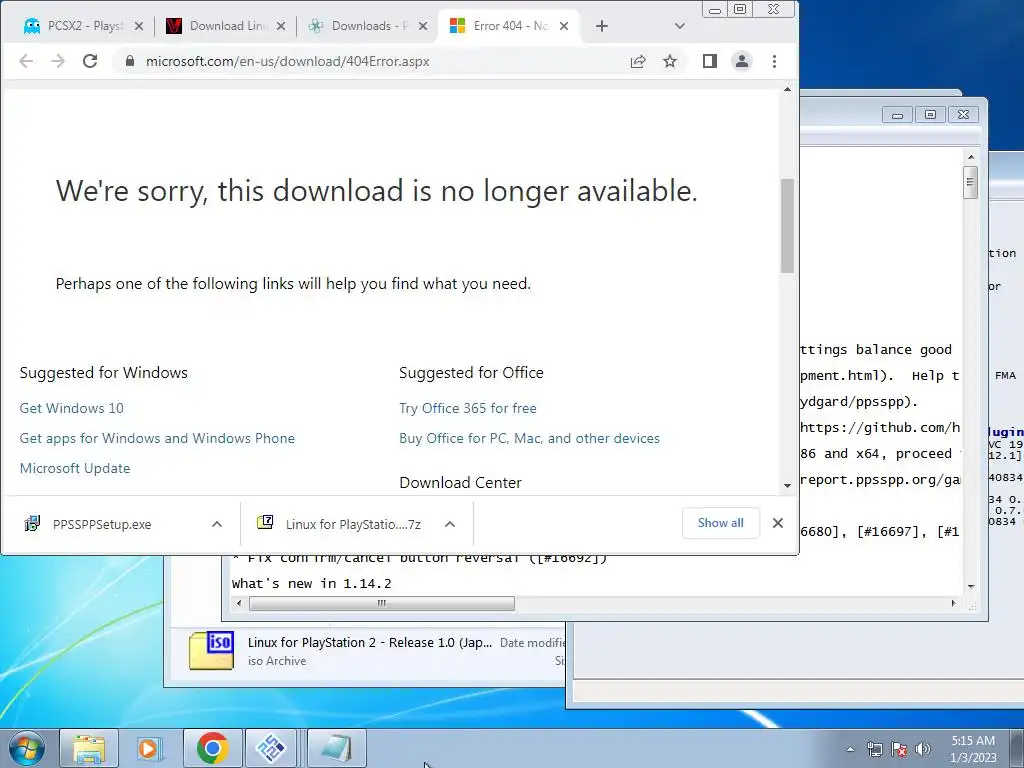Click horizontal scrollbar in changelog window

[382, 603]
